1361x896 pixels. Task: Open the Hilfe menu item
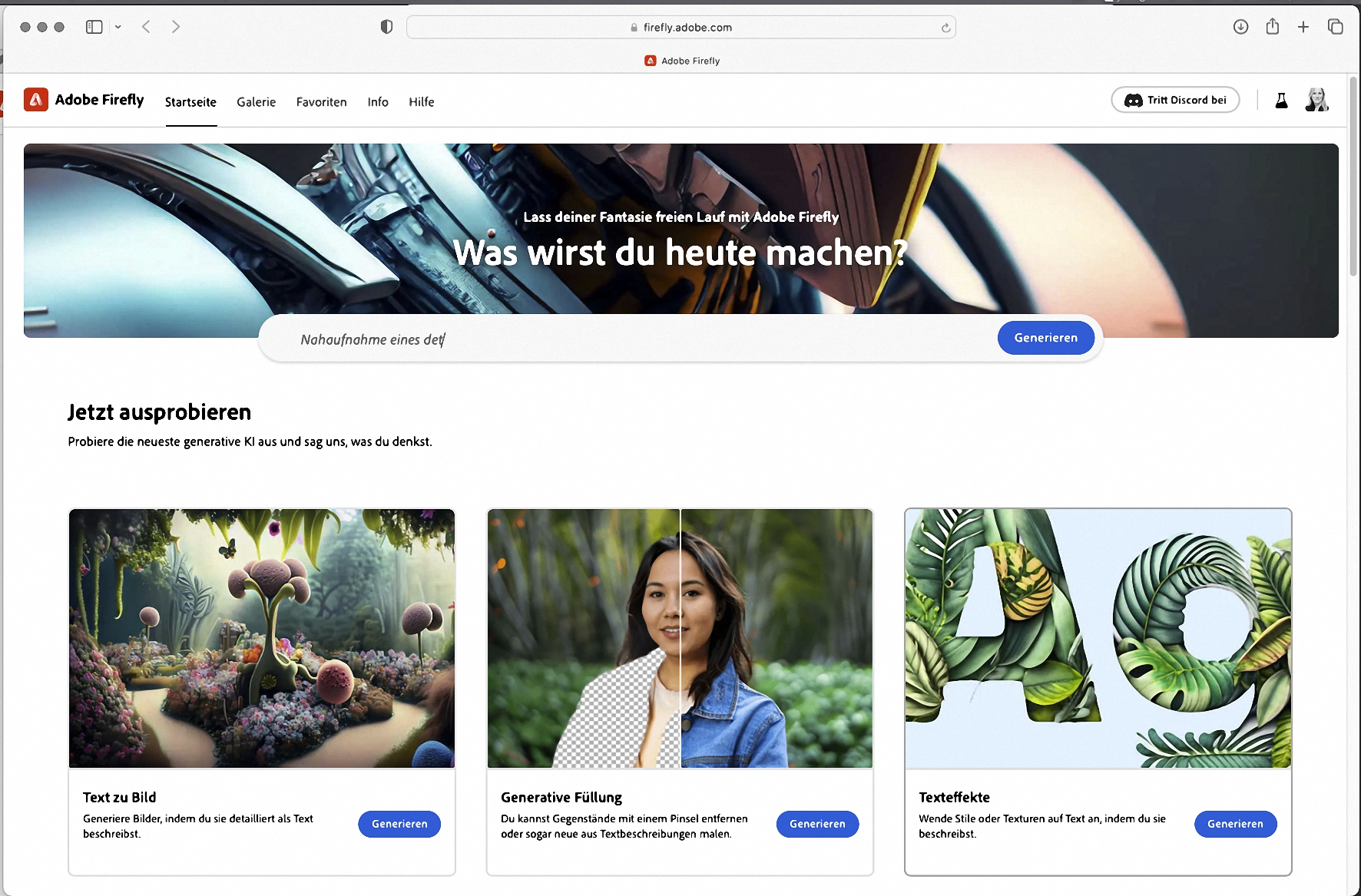[422, 102]
